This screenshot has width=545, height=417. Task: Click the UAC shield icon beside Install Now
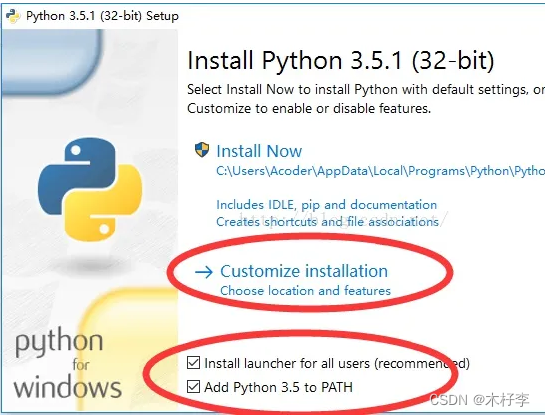coord(202,150)
